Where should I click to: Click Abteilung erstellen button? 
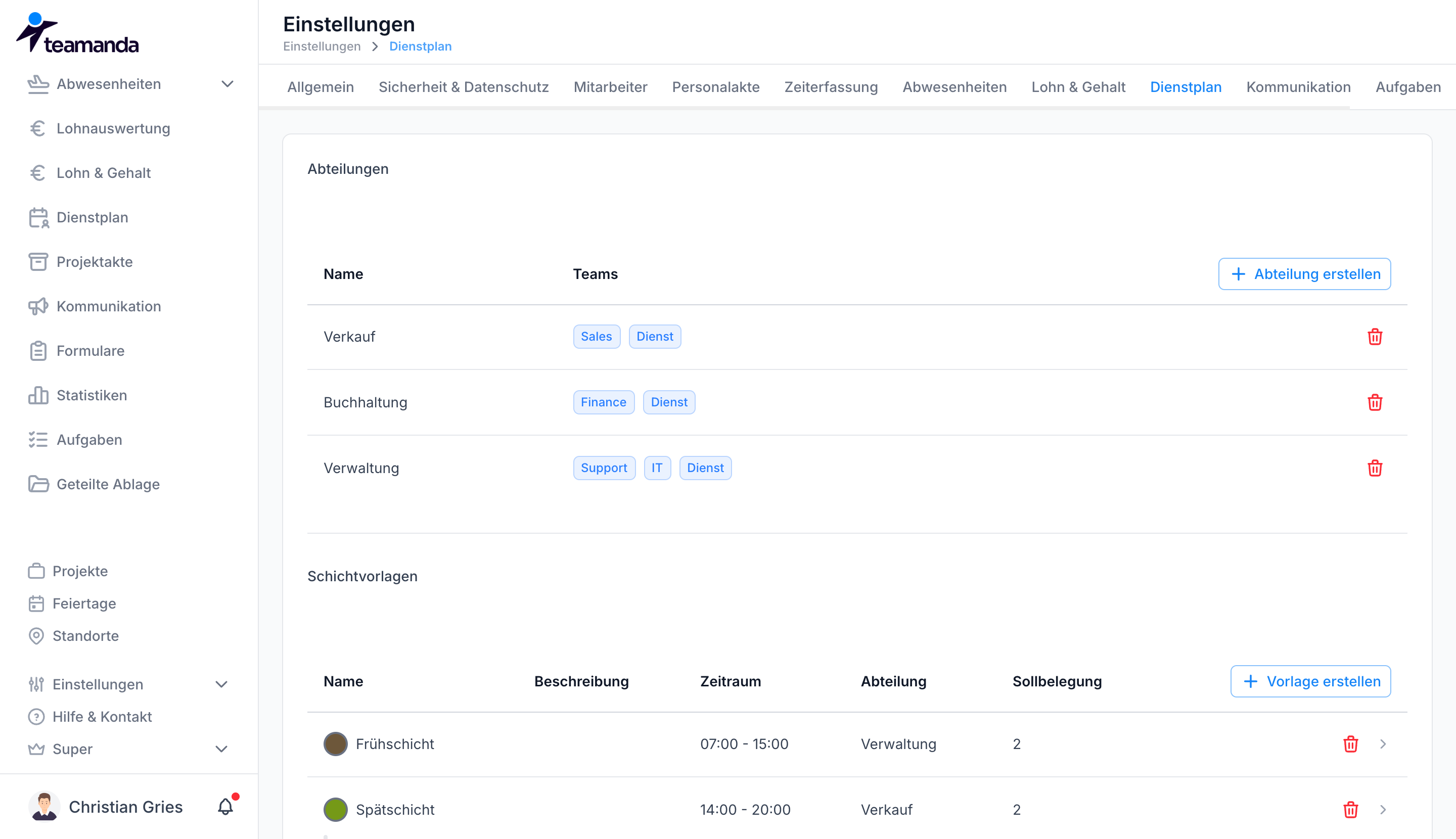pos(1304,274)
